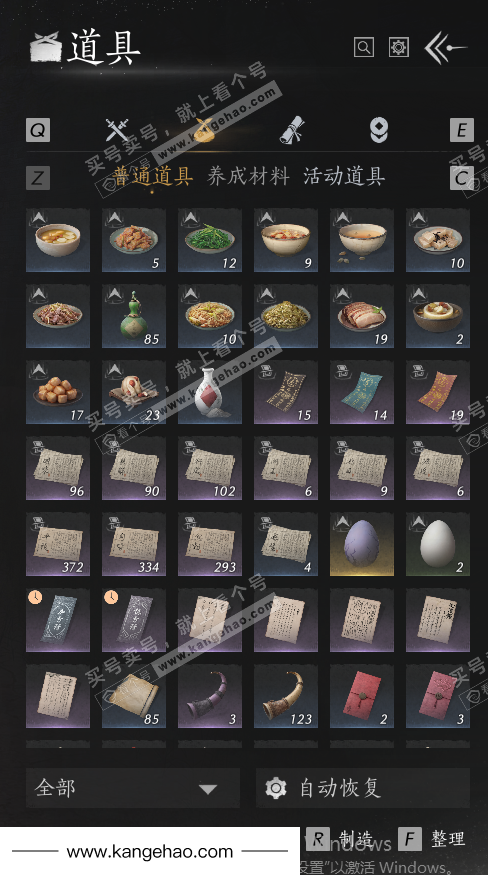This screenshot has height=875, width=488.
Task: Click the 整理 sort button
Action: click(x=432, y=839)
